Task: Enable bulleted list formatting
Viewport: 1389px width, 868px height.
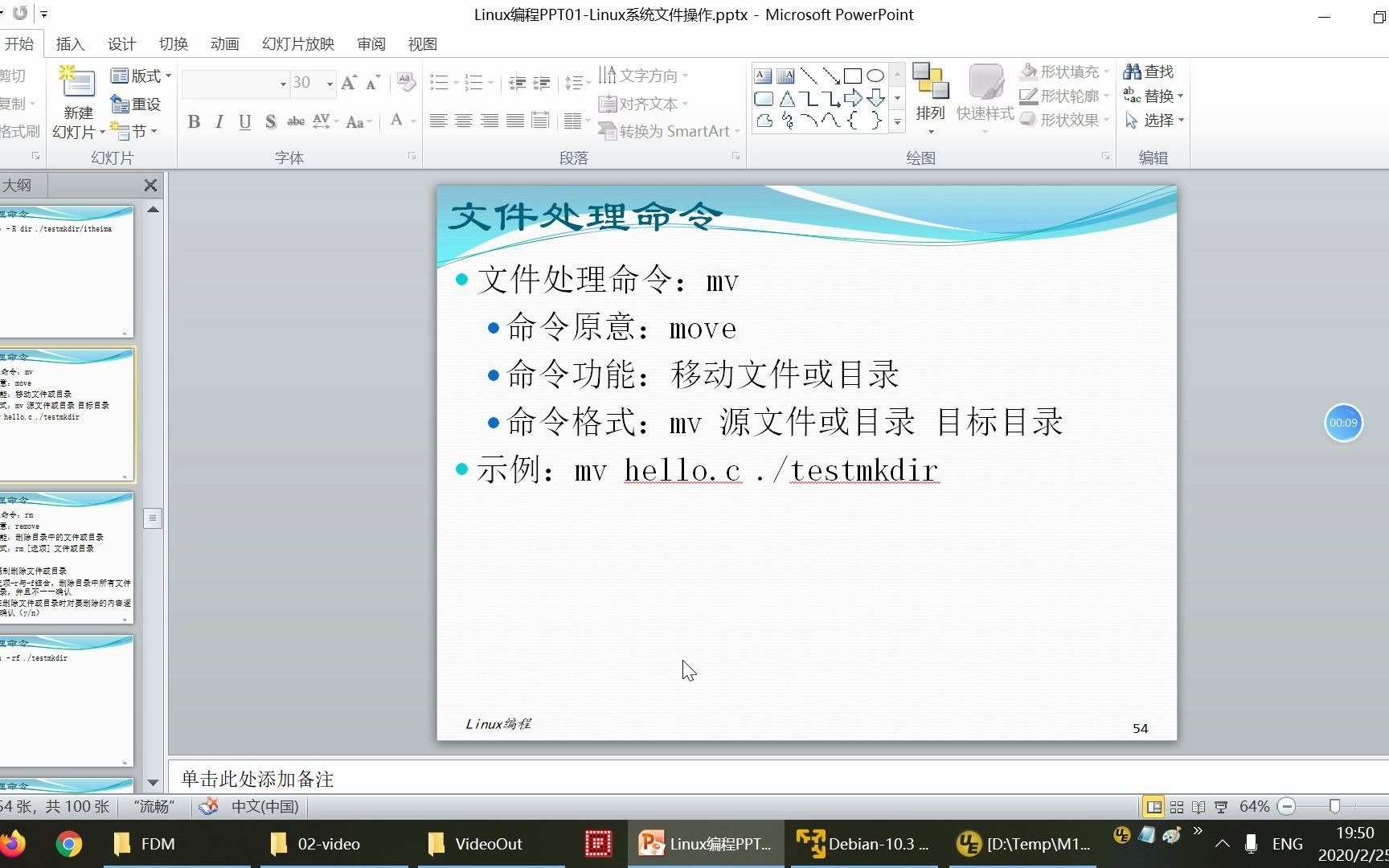Action: pos(439,81)
